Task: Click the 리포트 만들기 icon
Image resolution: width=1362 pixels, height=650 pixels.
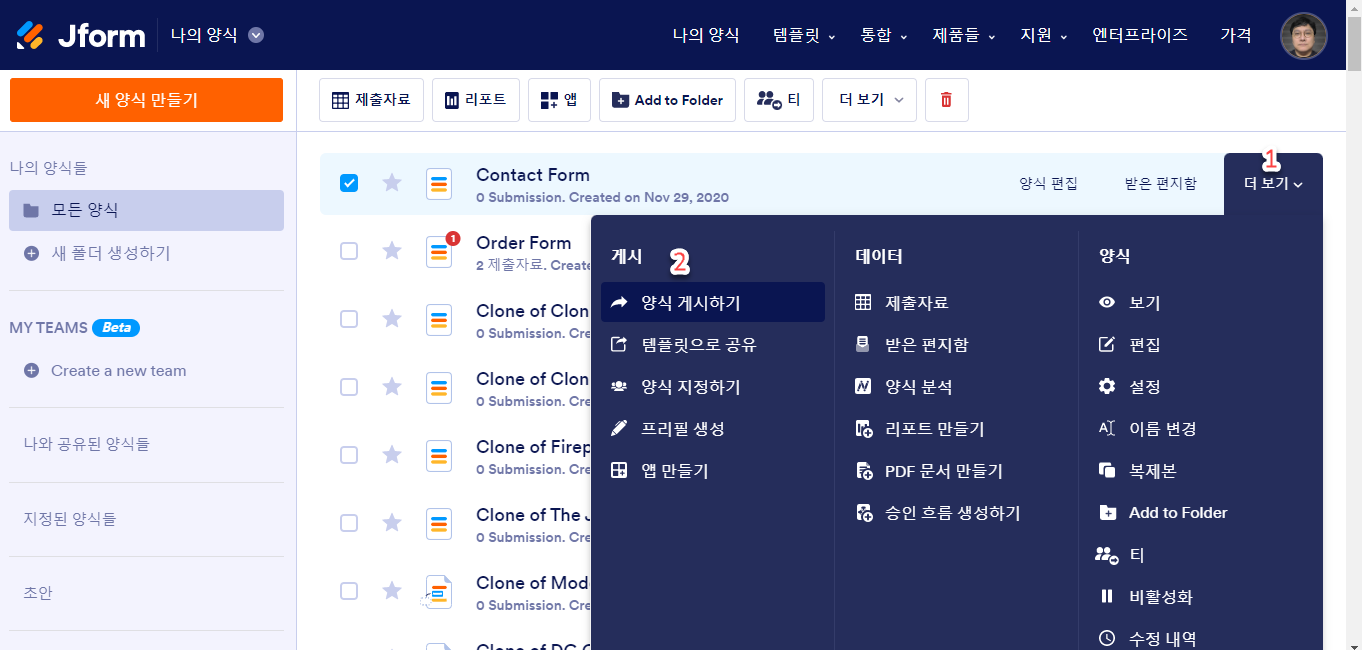Action: point(864,428)
